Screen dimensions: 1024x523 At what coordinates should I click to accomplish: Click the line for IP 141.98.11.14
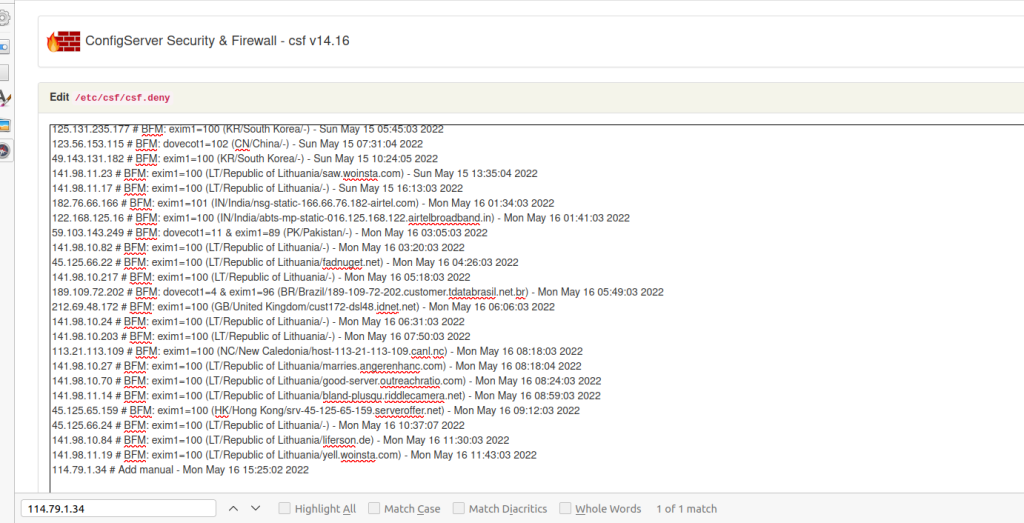pos(326,396)
